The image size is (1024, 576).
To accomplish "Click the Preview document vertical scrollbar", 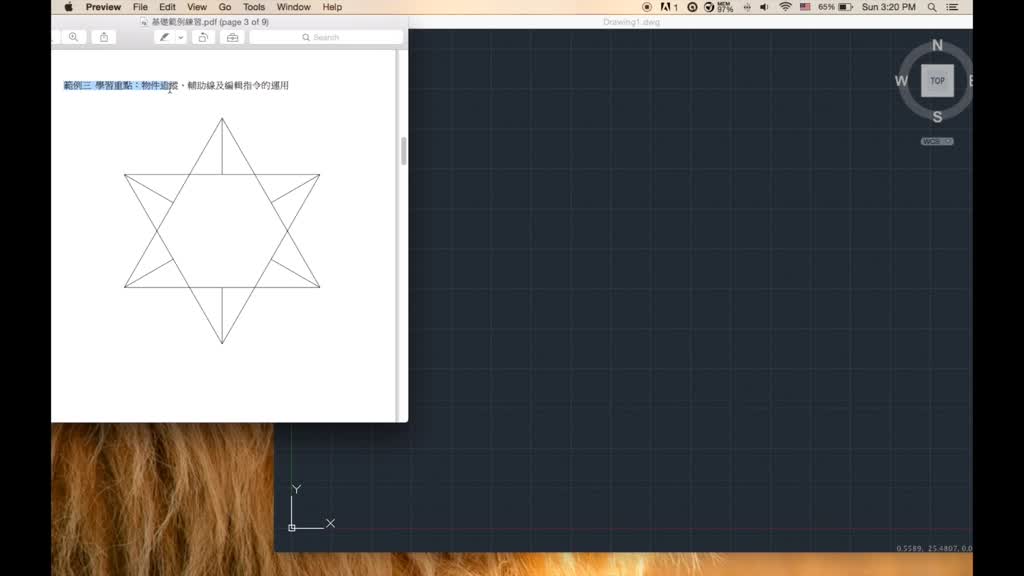I will tap(404, 151).
